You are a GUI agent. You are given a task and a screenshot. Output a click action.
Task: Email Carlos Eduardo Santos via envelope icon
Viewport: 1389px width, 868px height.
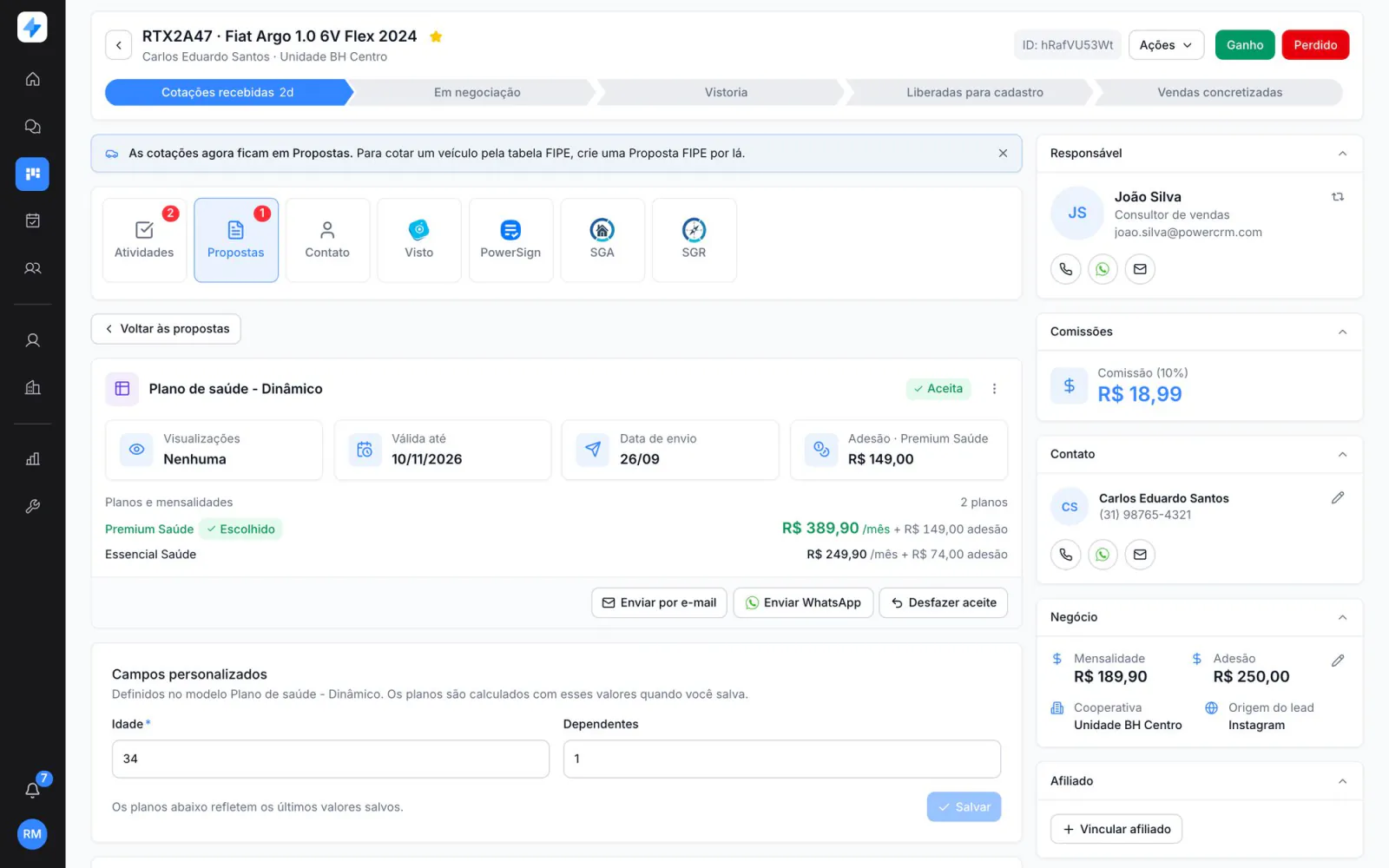click(x=1140, y=555)
